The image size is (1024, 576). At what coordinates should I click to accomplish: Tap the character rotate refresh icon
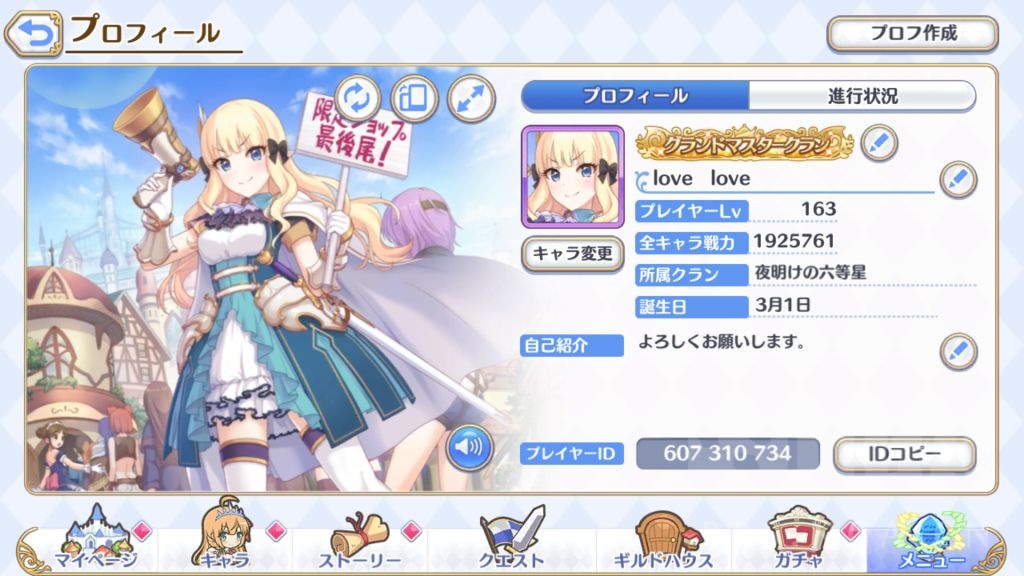(x=357, y=99)
